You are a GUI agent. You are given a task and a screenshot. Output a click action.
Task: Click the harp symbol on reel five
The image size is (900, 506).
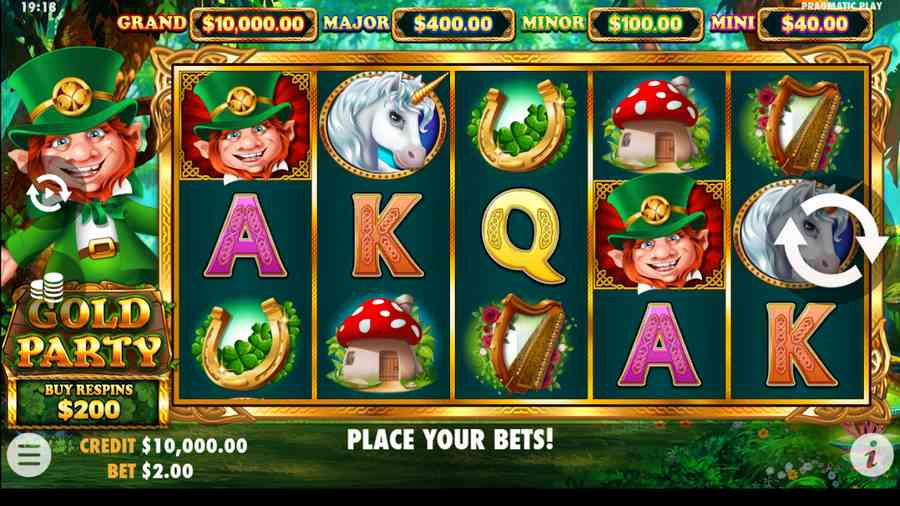[798, 124]
